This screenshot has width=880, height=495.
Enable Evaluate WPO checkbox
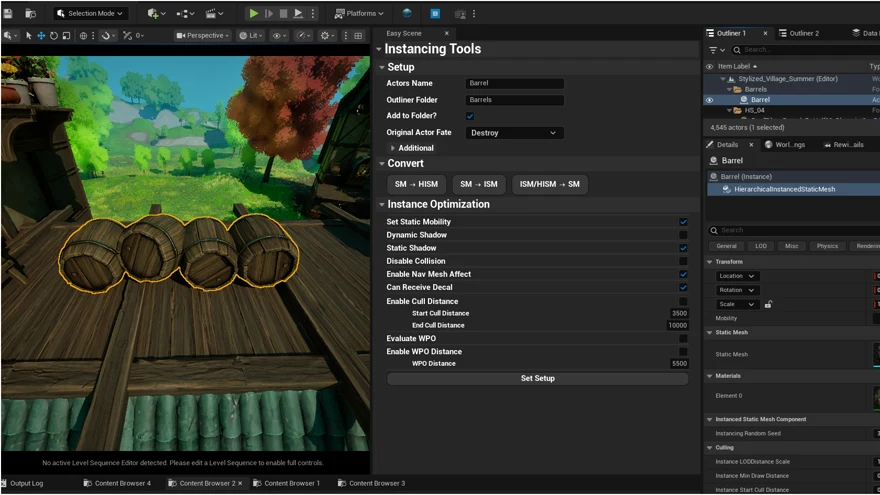click(683, 338)
